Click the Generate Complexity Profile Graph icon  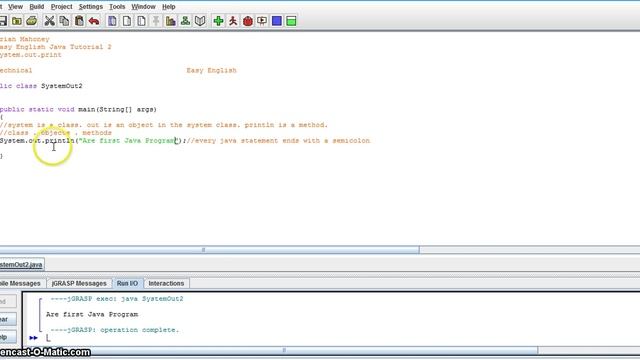(x=171, y=21)
